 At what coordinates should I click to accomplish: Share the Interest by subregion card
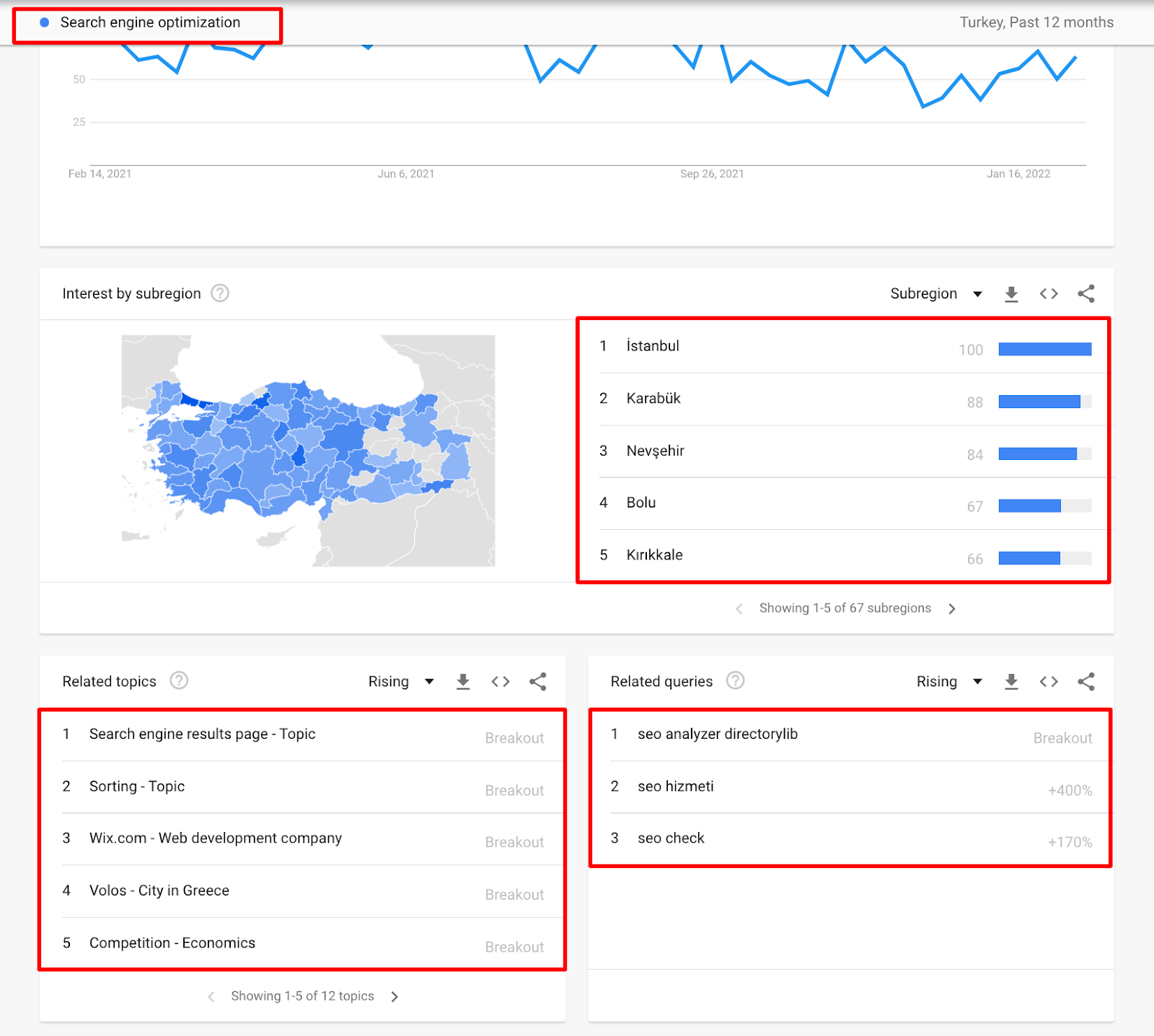click(1086, 293)
